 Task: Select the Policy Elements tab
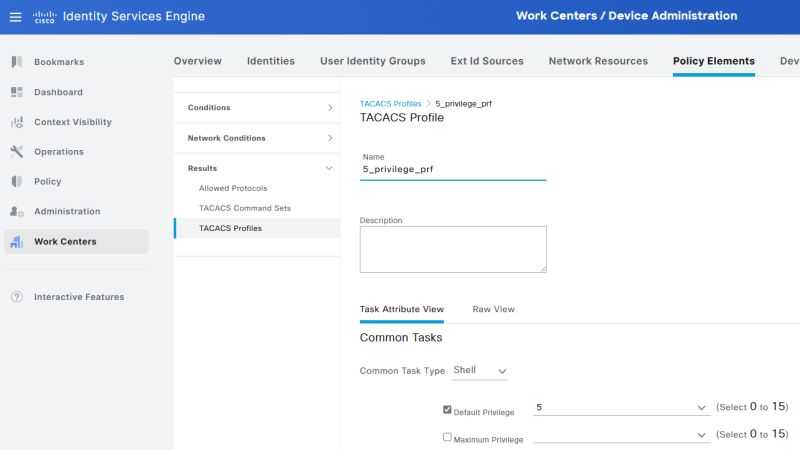click(713, 61)
